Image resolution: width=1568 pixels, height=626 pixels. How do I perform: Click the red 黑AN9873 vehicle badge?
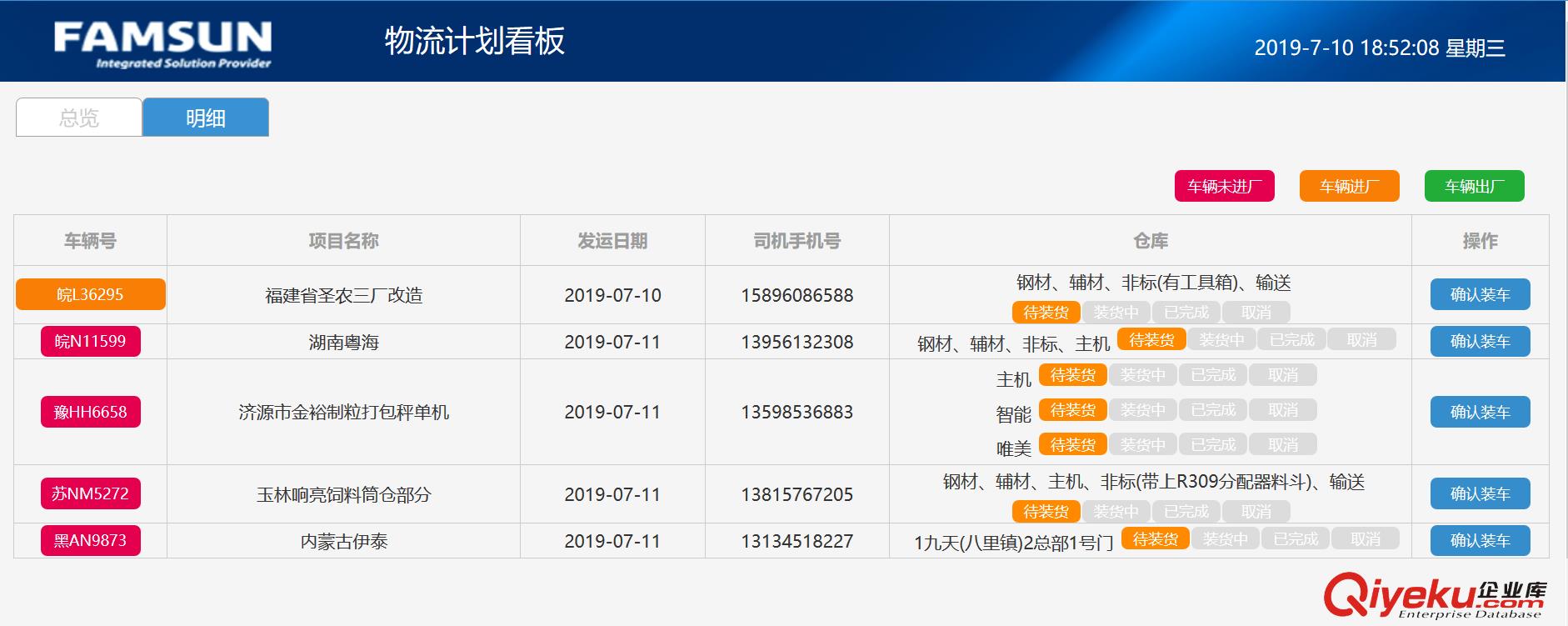90,540
